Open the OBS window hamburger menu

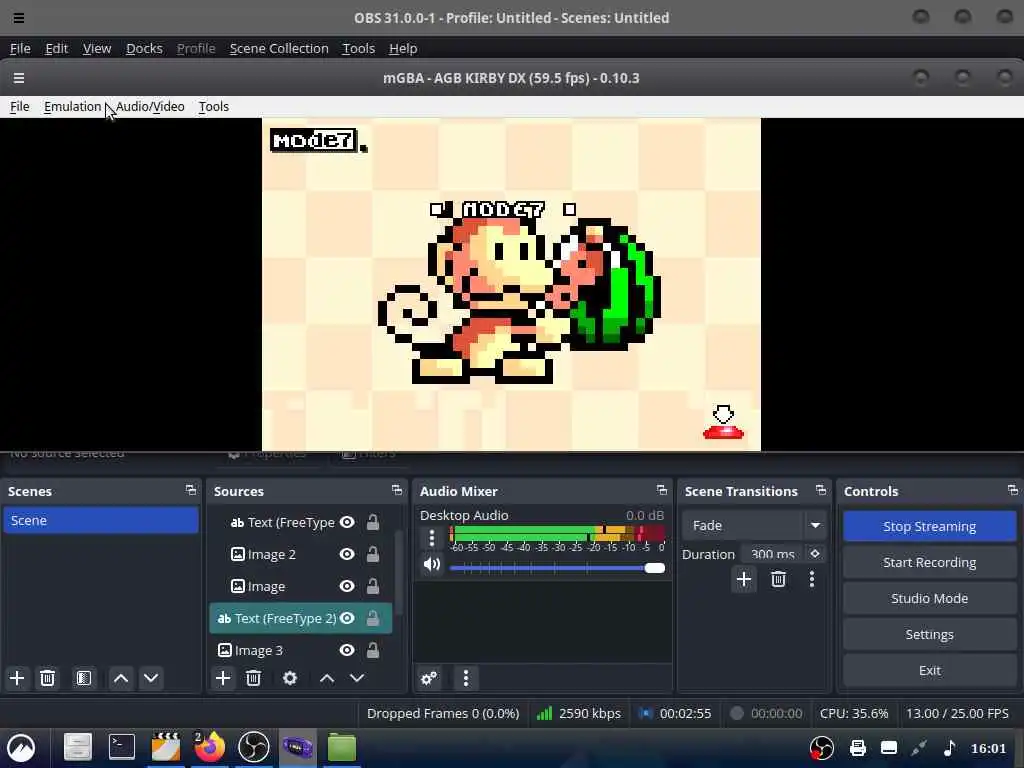(19, 18)
